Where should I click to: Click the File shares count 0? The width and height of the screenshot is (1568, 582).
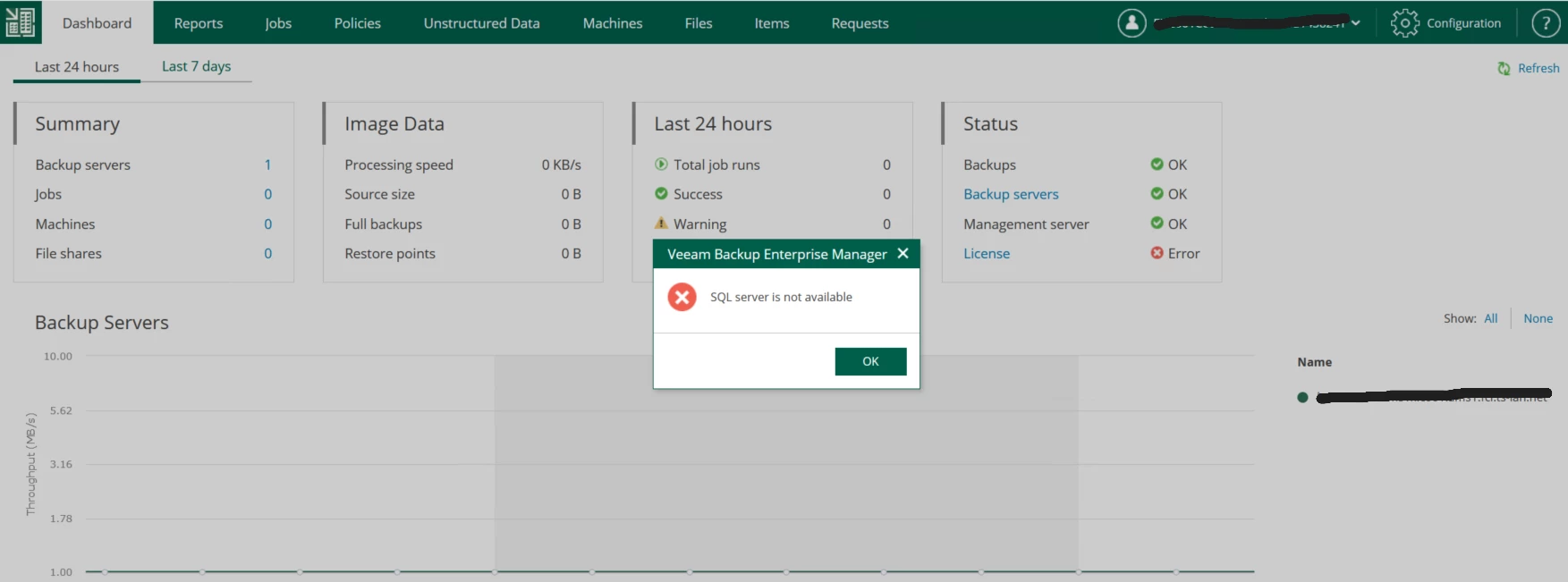click(x=267, y=254)
